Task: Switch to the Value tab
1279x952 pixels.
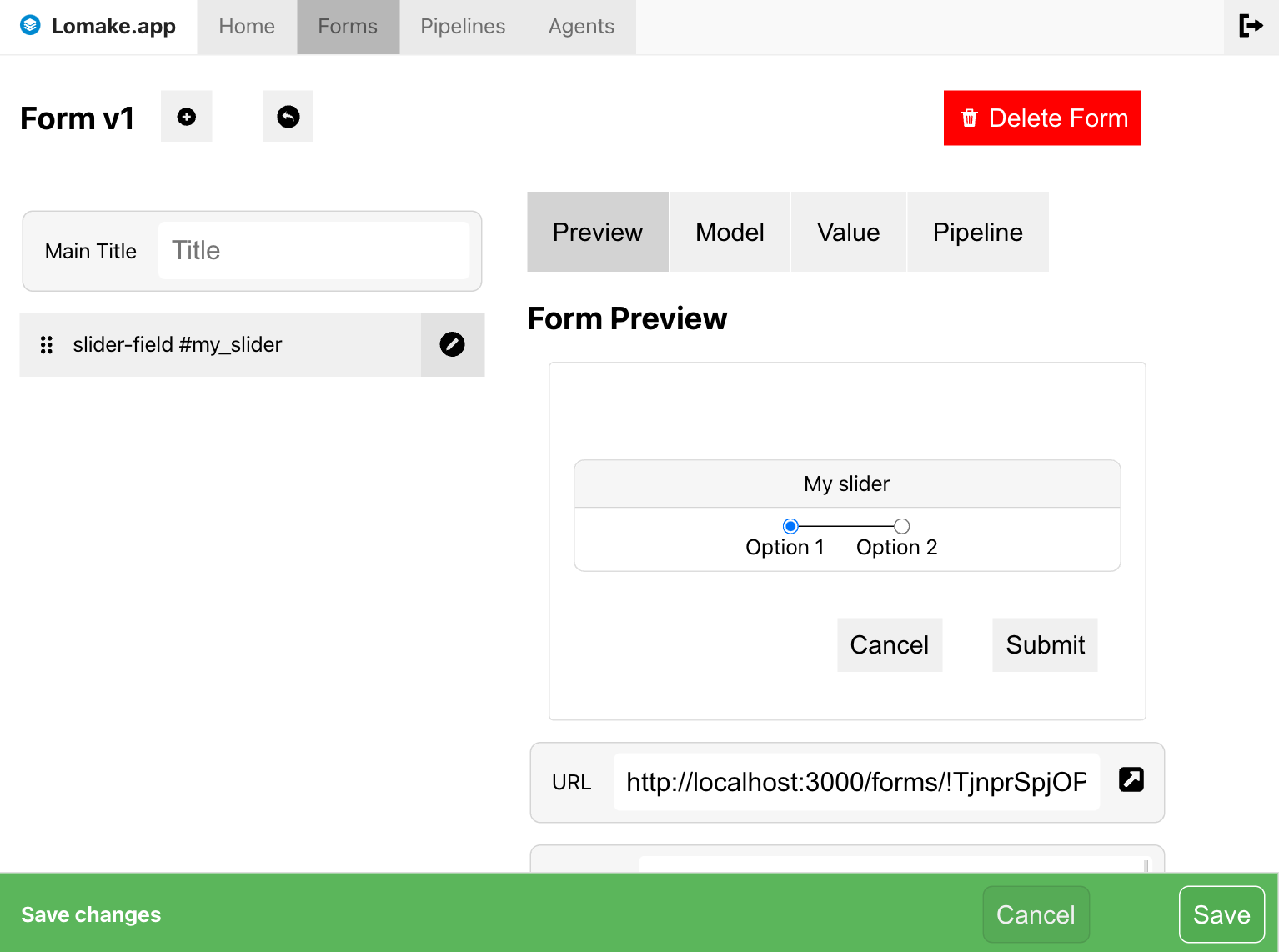Action: coord(848,232)
